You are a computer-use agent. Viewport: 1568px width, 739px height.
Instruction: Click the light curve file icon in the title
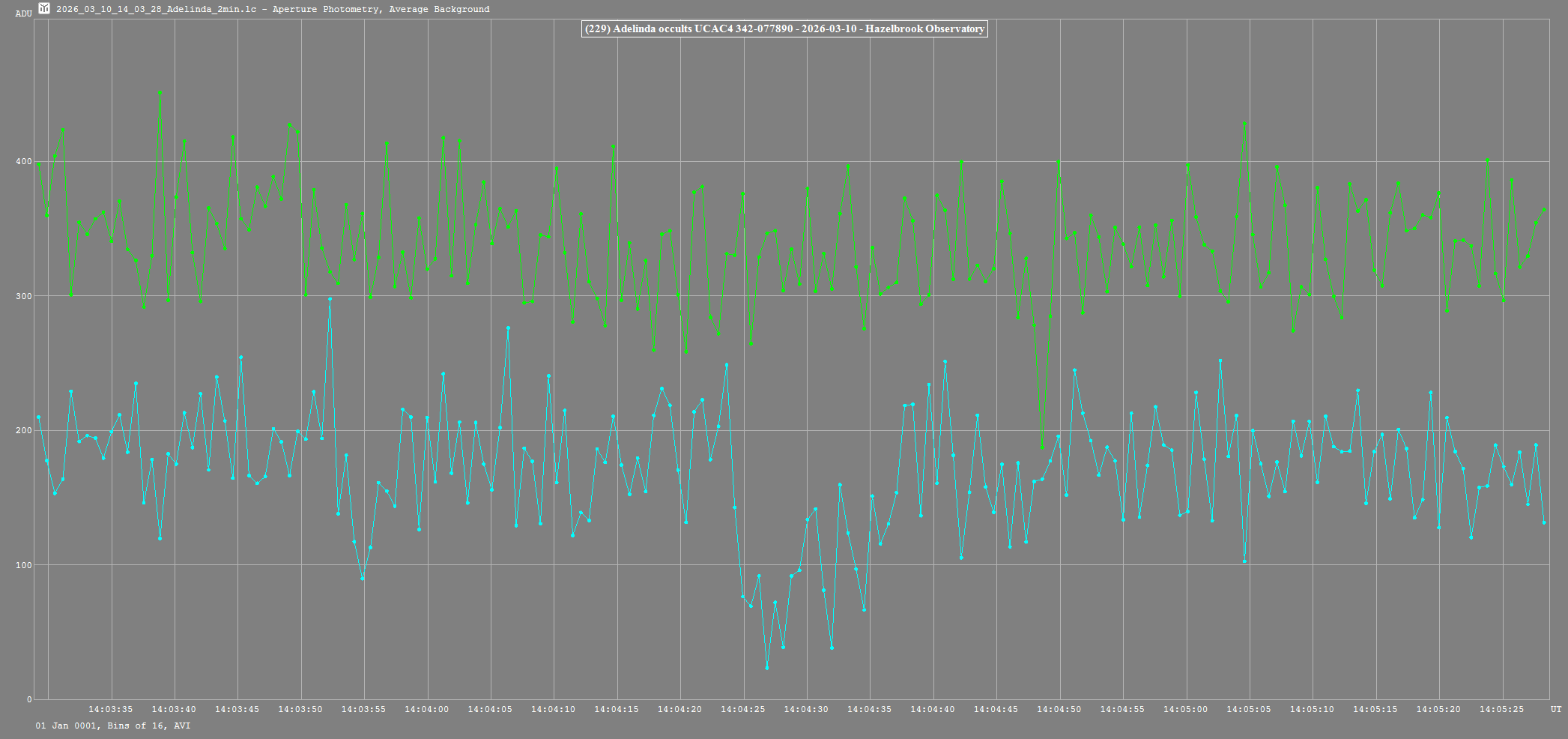pos(44,8)
